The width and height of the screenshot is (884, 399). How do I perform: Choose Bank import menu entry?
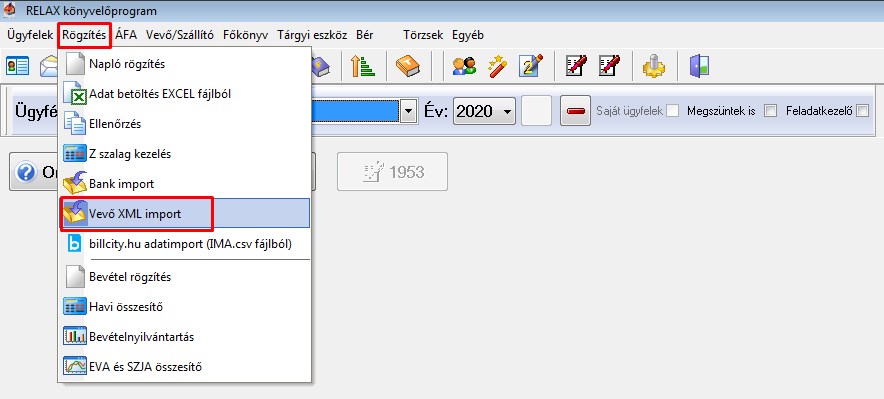click(x=185, y=183)
